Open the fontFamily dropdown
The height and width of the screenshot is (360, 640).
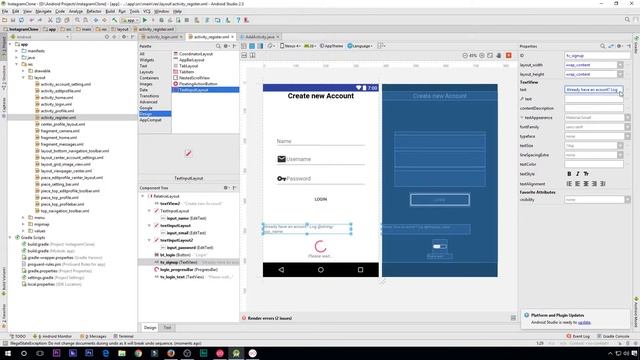(x=627, y=127)
